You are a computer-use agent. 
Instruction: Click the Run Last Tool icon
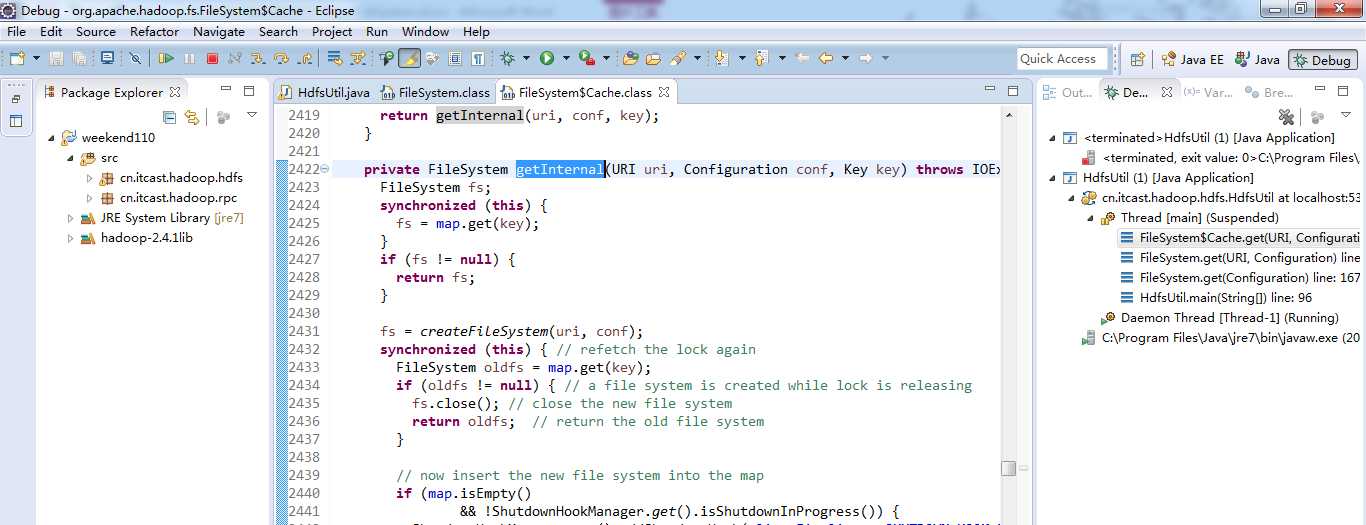587,59
